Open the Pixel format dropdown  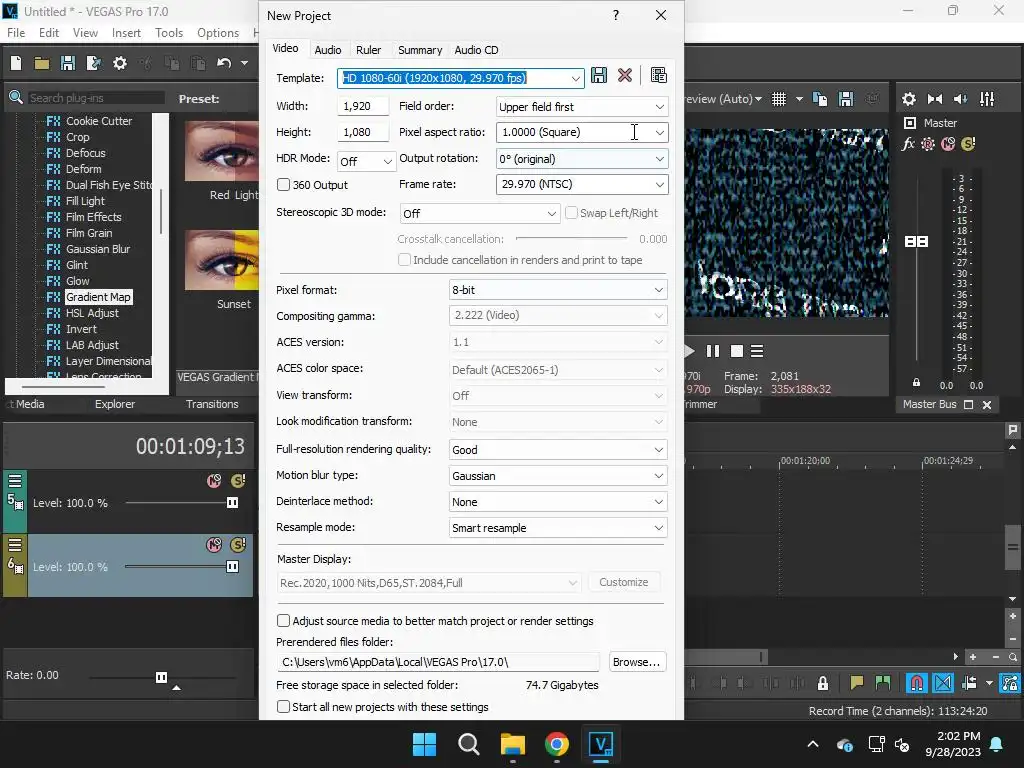[658, 290]
